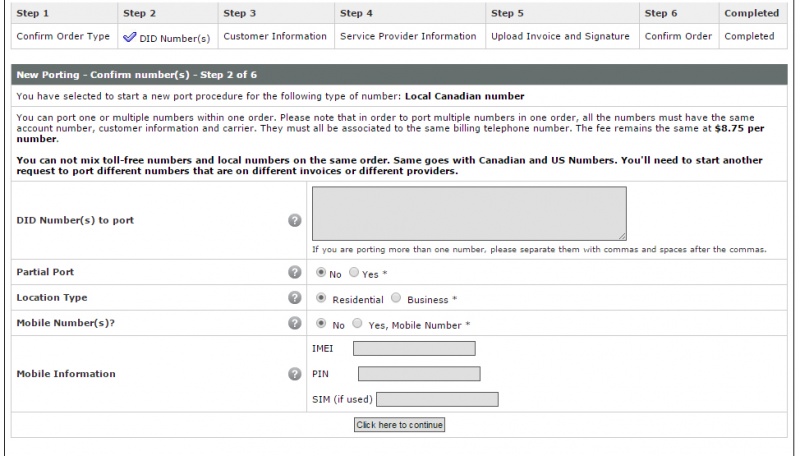Go to Step 1 Confirm Order Type
The width and height of the screenshot is (800, 456).
(63, 36)
